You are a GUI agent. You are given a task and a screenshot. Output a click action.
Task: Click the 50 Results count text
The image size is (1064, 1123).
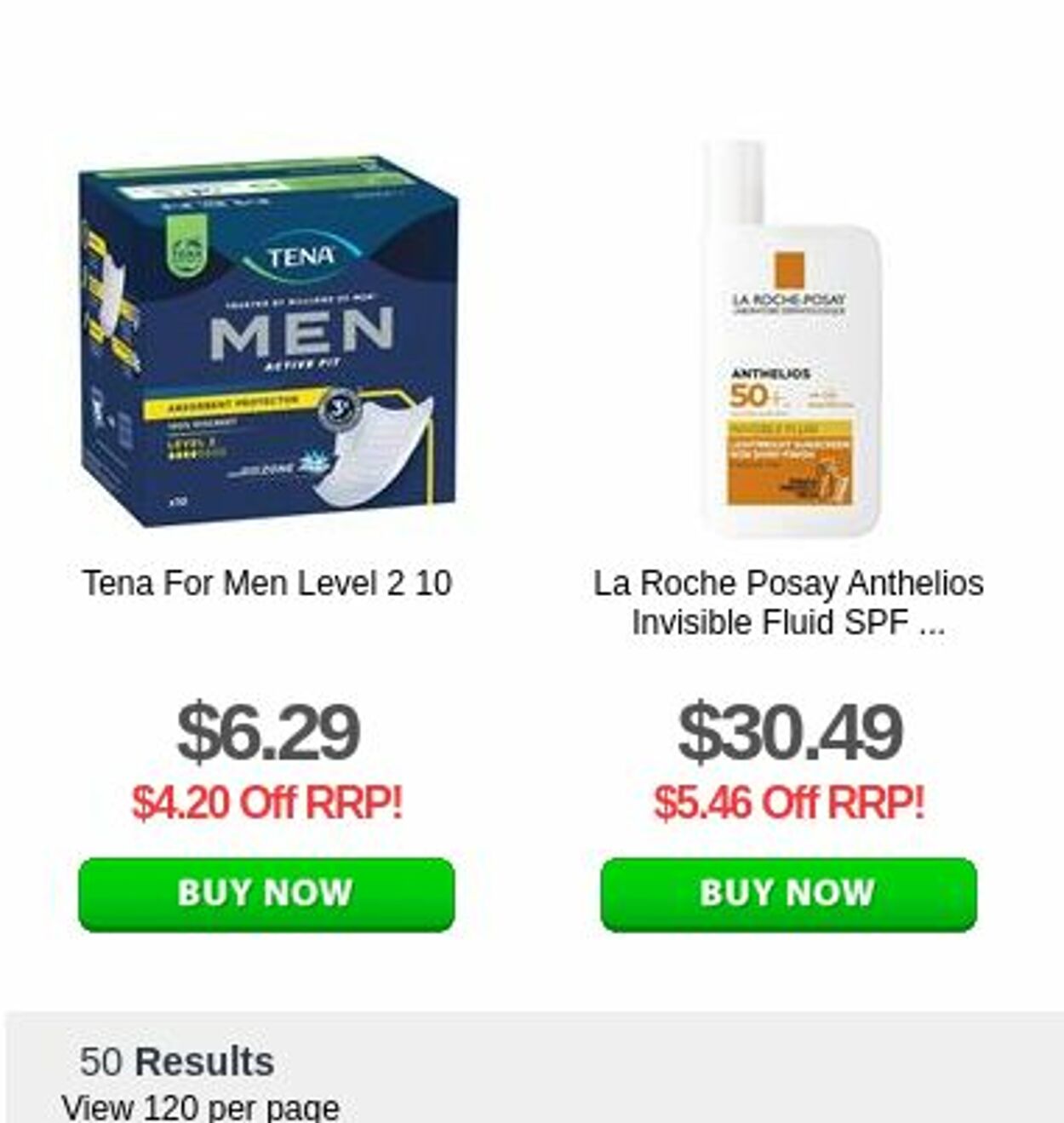[177, 1062]
